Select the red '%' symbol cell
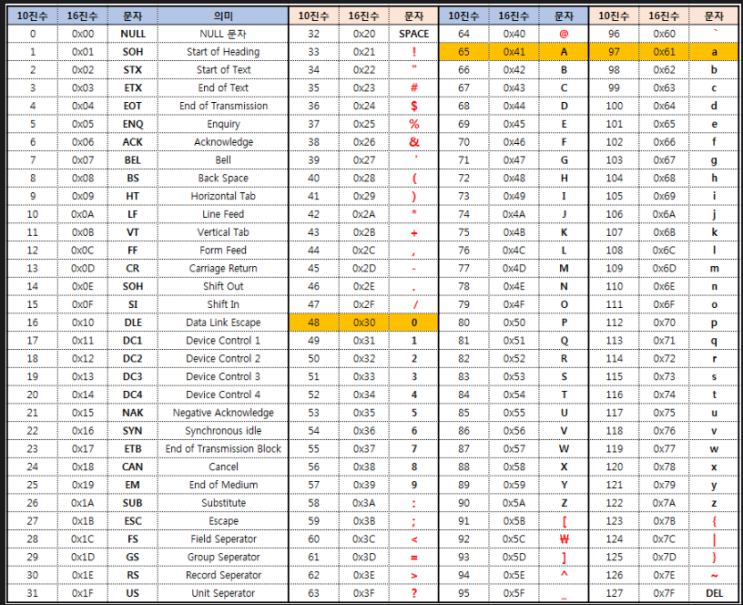Image resolution: width=743 pixels, height=605 pixels. (414, 124)
